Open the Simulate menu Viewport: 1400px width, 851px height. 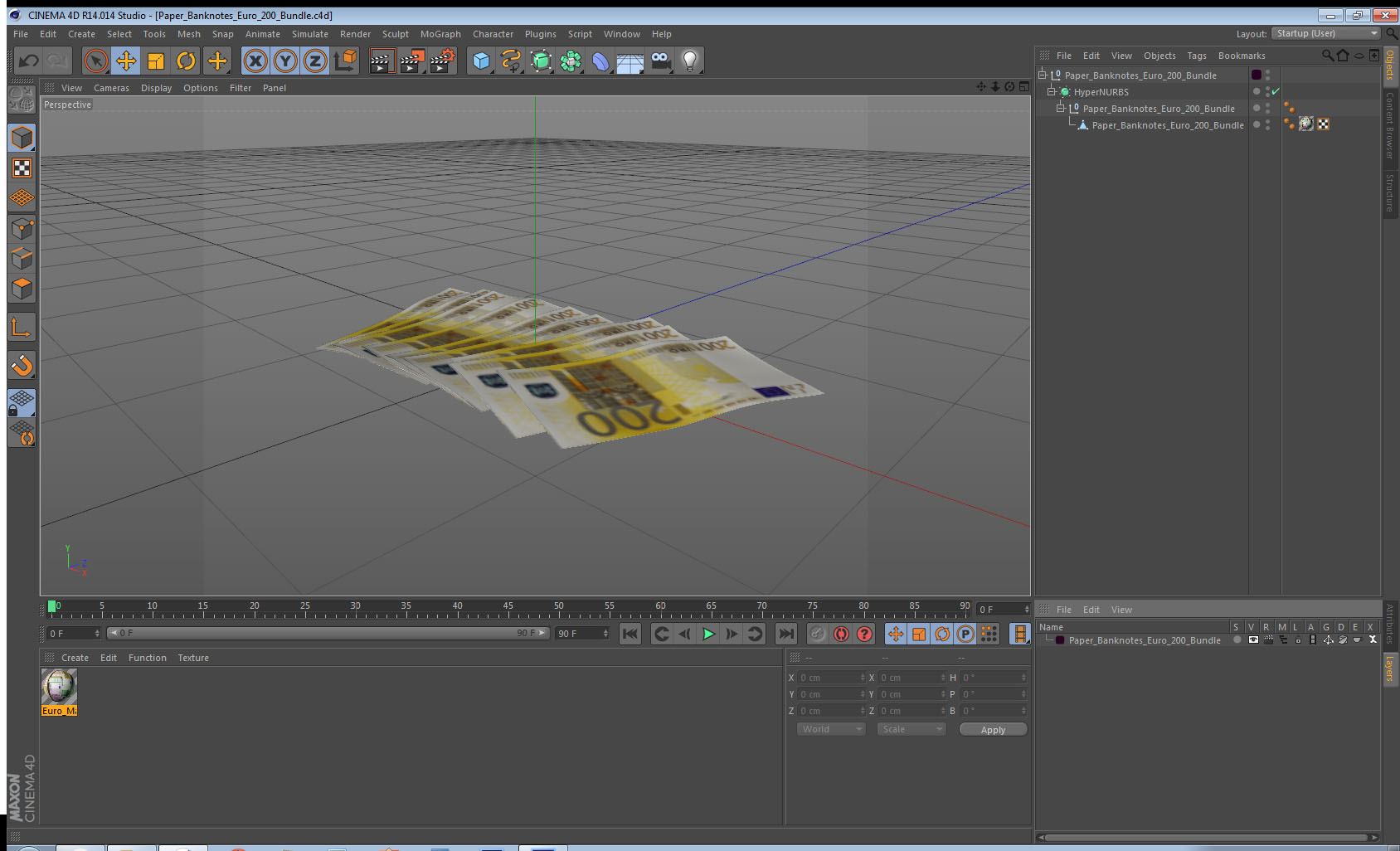pos(309,34)
